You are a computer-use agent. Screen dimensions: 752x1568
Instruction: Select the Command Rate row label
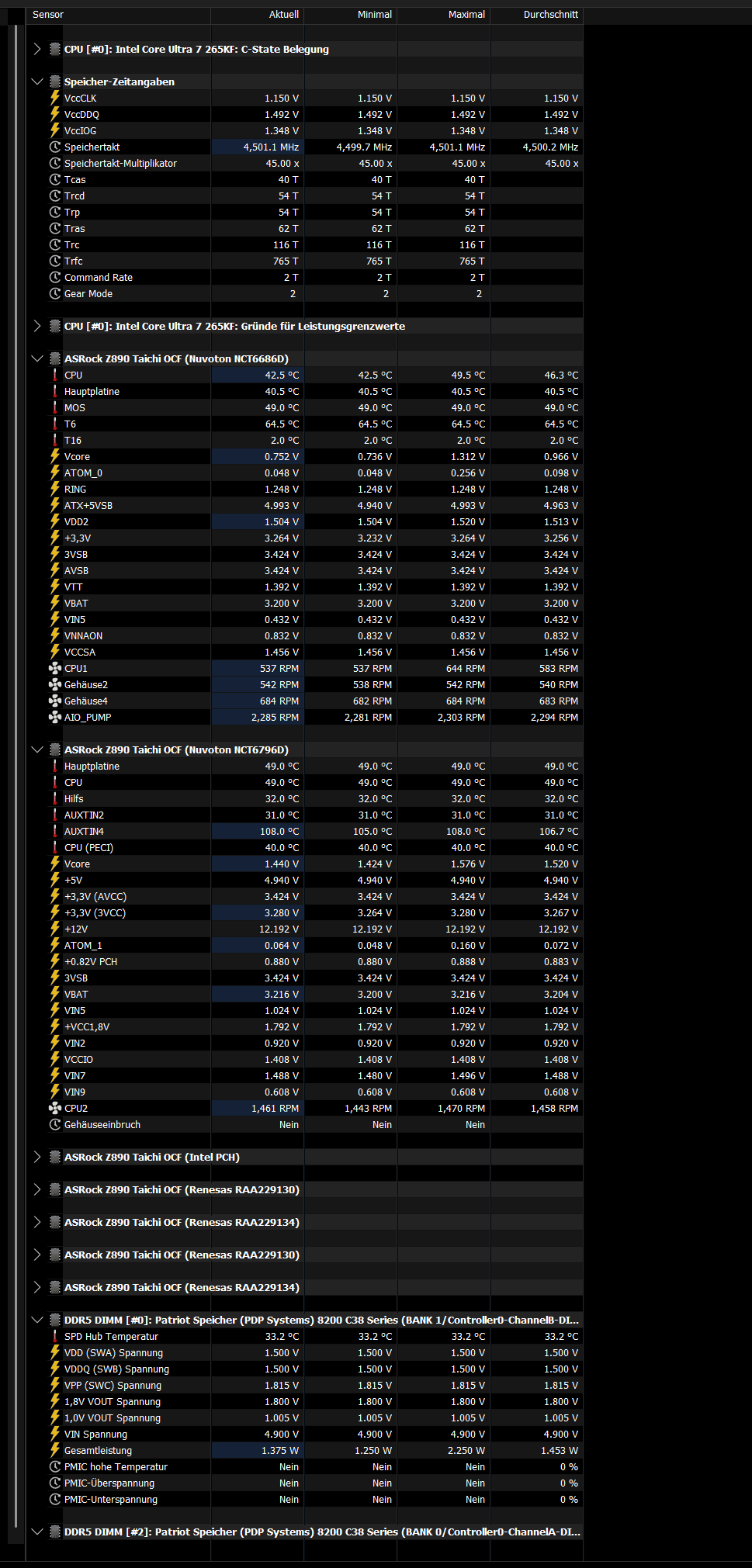point(99,277)
